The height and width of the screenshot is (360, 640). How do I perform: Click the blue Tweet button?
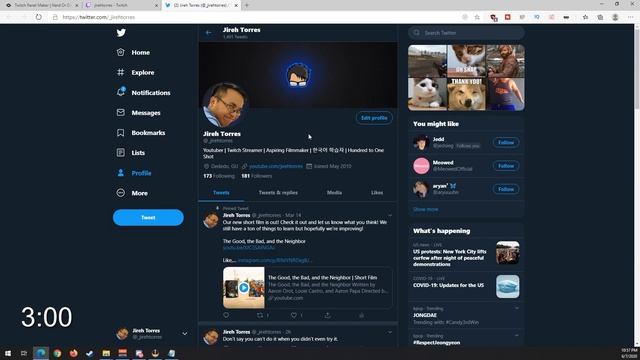point(148,218)
